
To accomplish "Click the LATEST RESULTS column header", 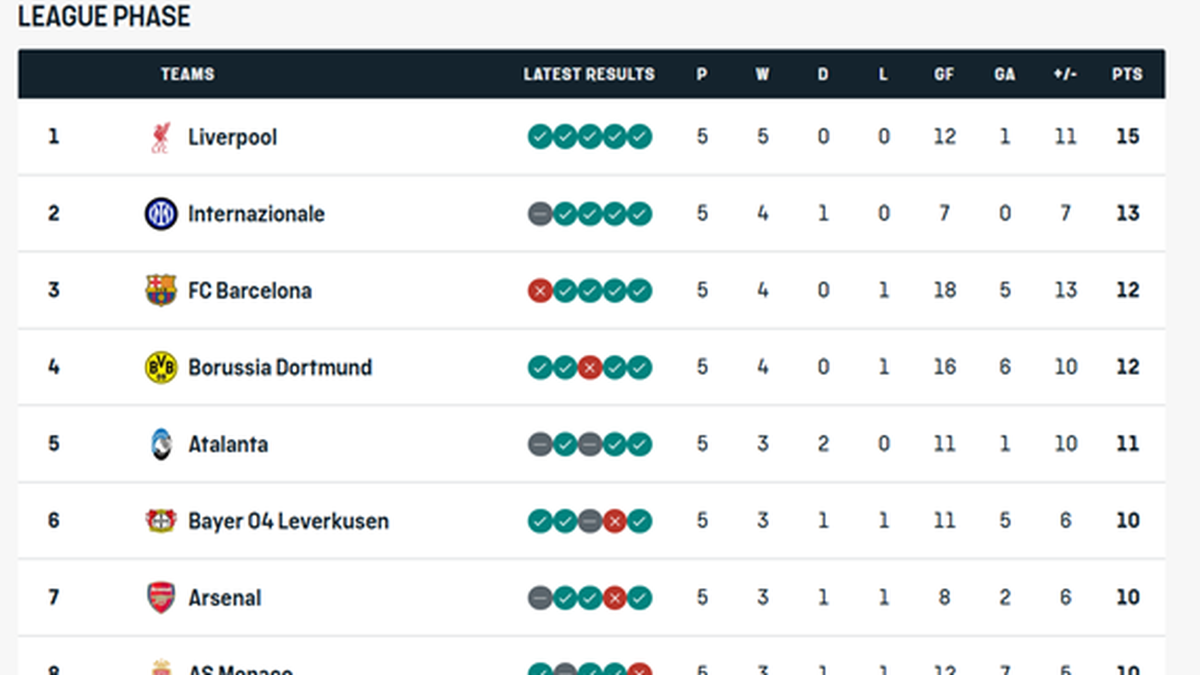I will click(x=589, y=74).
